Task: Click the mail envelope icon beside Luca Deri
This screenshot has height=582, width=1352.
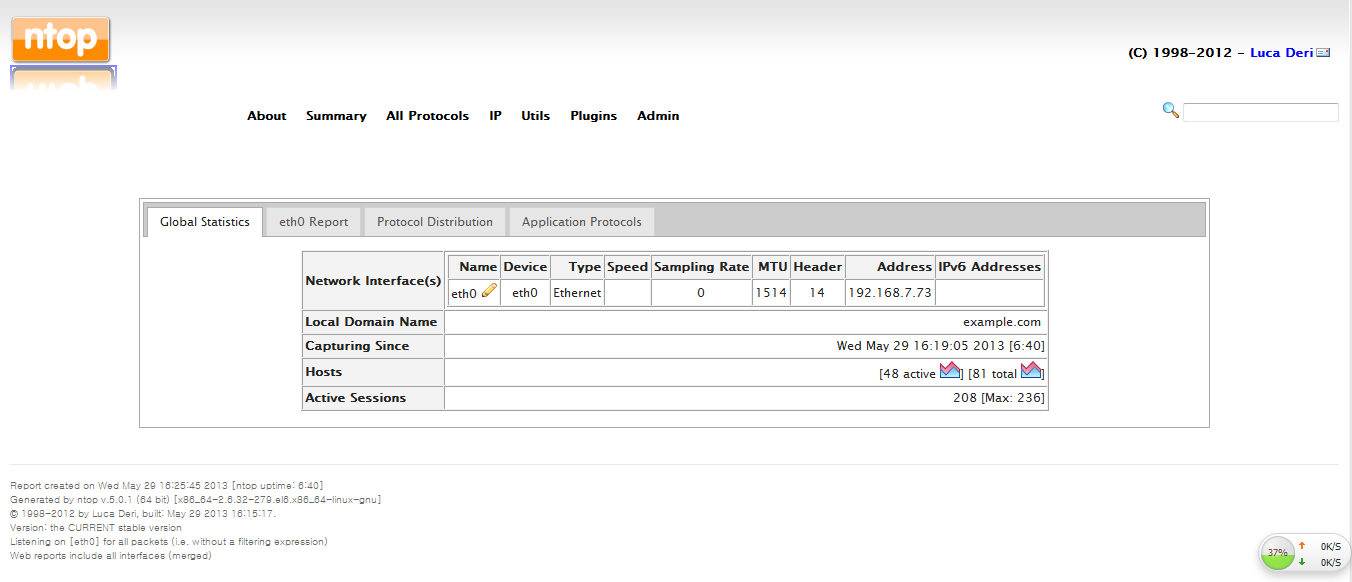Action: coord(1323,53)
